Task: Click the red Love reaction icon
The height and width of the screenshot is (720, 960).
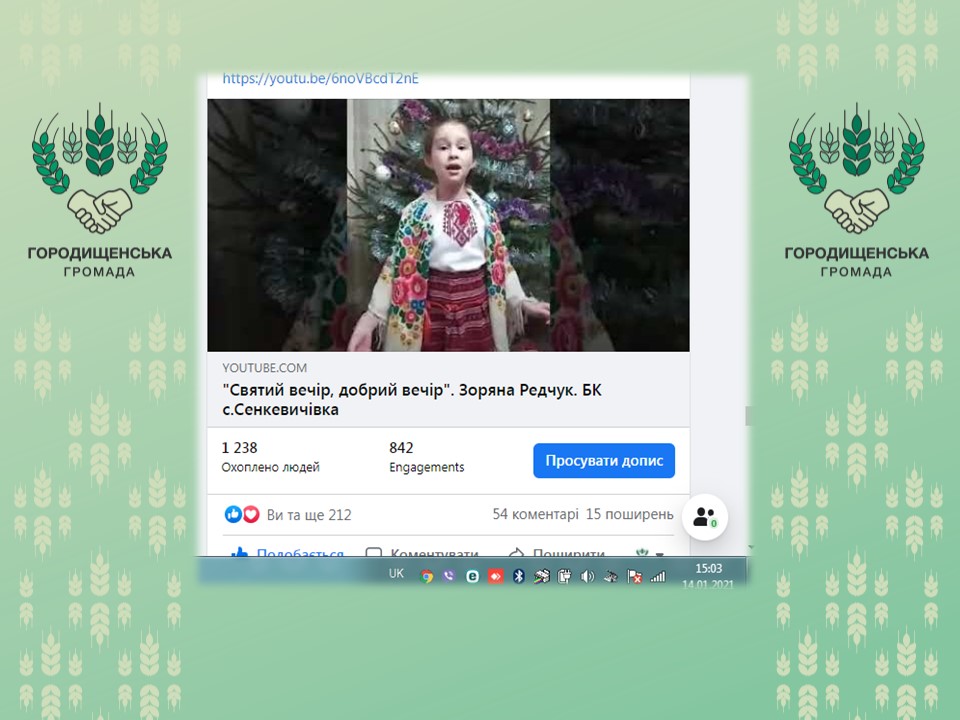Action: point(251,514)
